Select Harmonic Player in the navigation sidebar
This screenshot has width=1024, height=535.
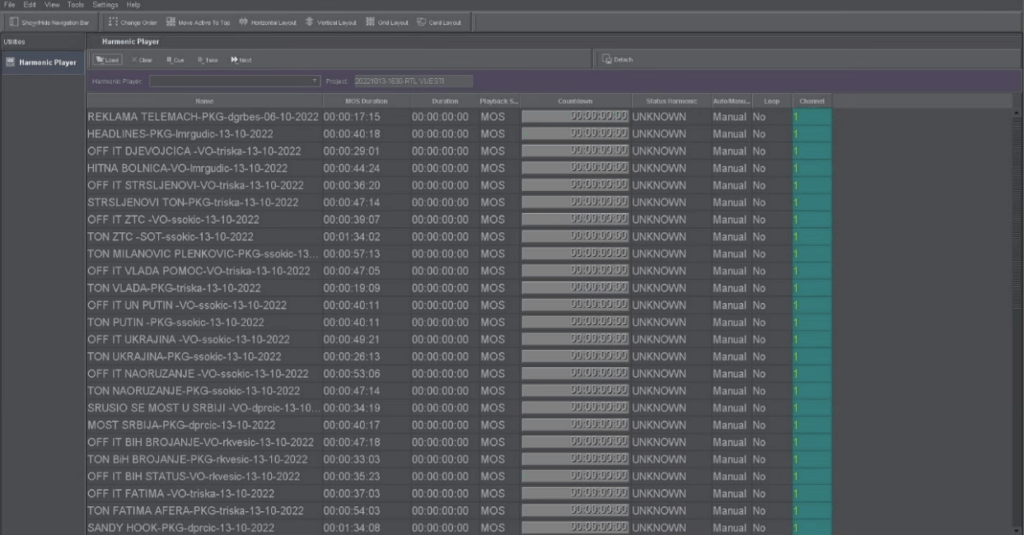coord(42,63)
